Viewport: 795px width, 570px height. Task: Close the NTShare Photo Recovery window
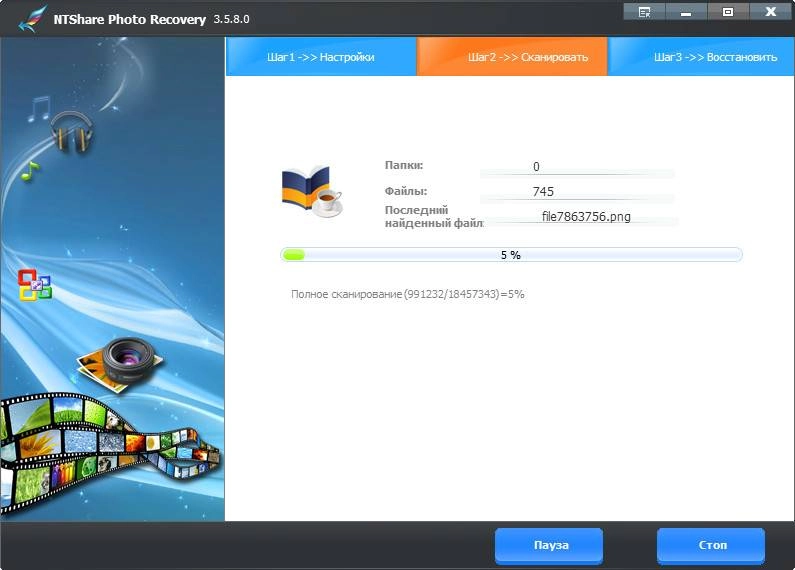(771, 12)
